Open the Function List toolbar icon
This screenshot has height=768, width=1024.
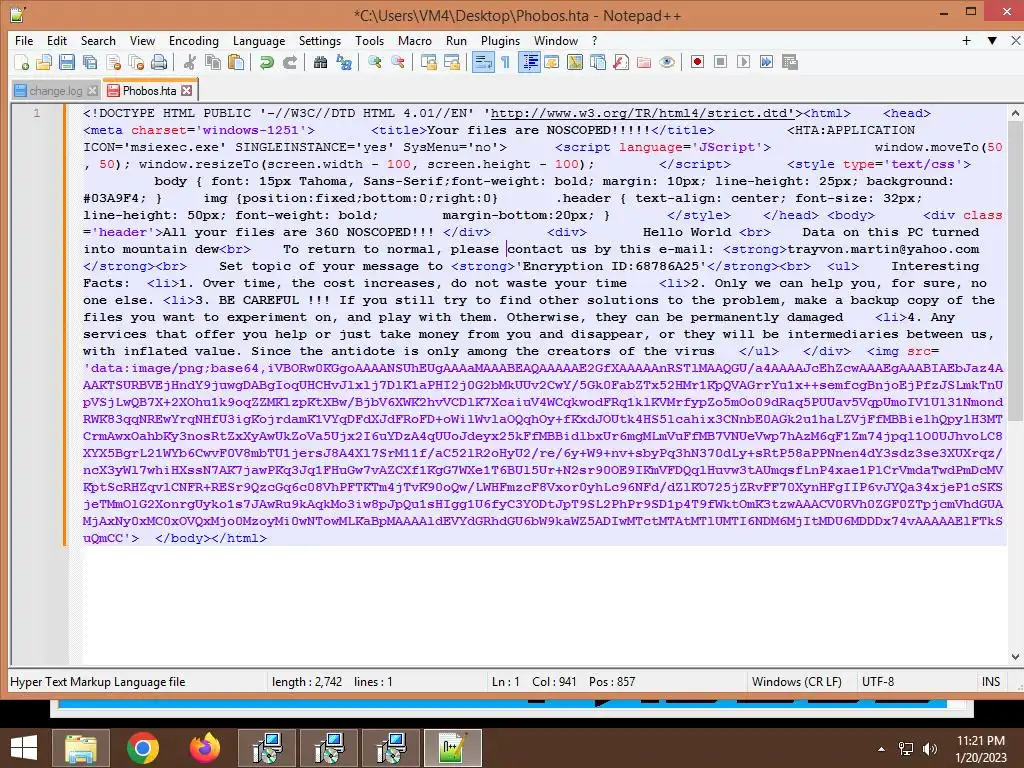(x=621, y=62)
